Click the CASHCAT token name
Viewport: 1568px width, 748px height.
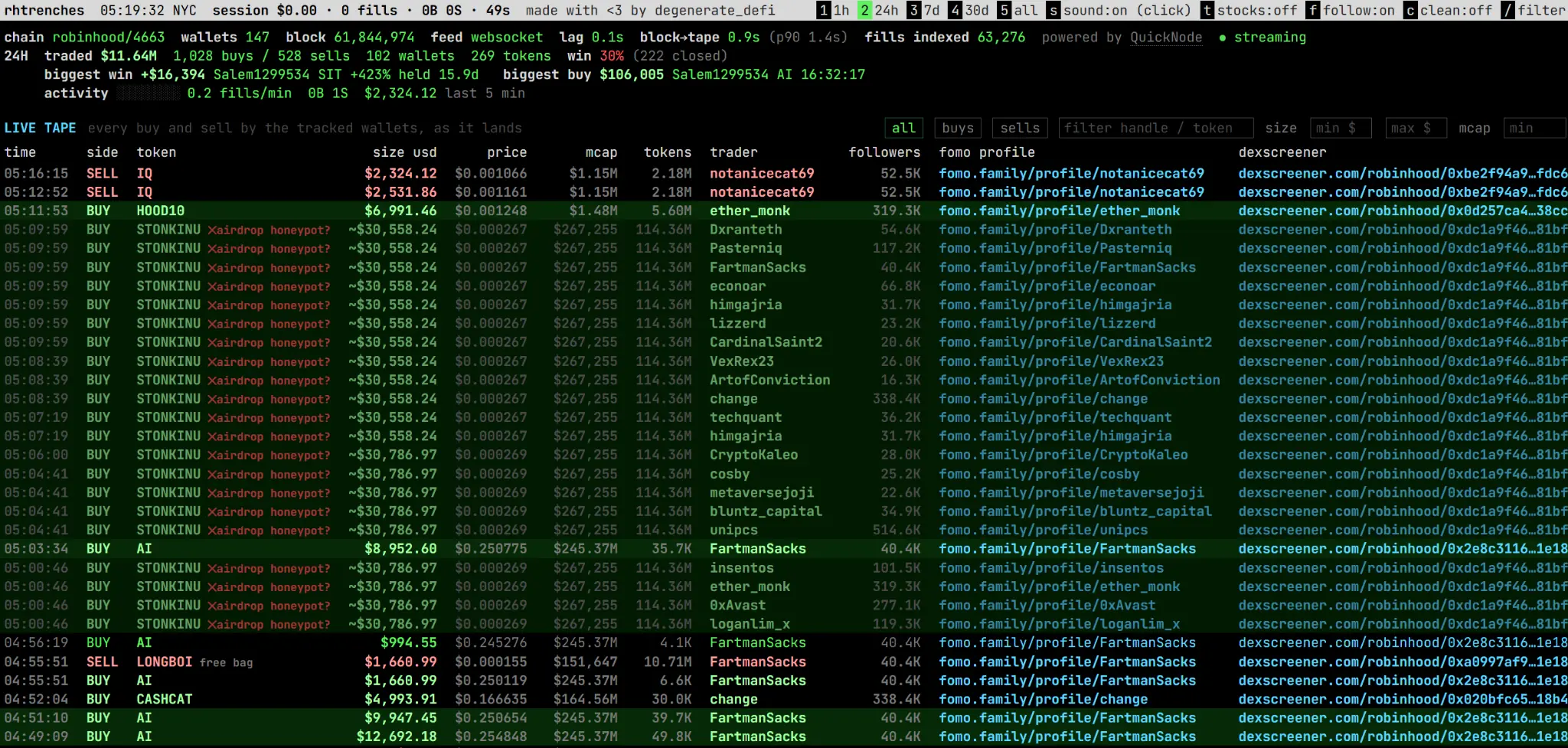click(164, 699)
